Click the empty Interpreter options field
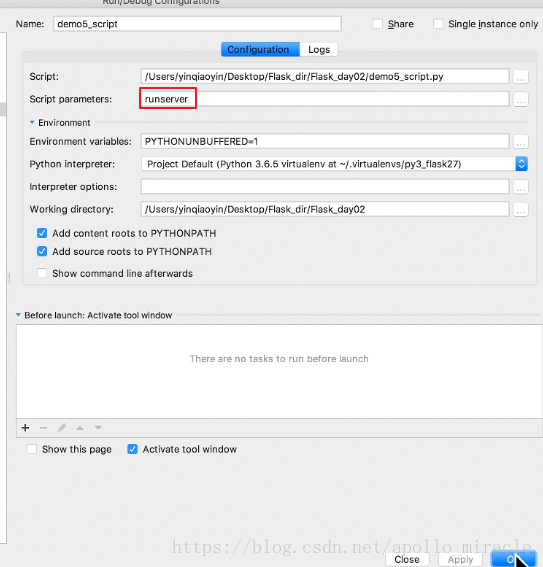The width and height of the screenshot is (543, 567). tap(325, 187)
